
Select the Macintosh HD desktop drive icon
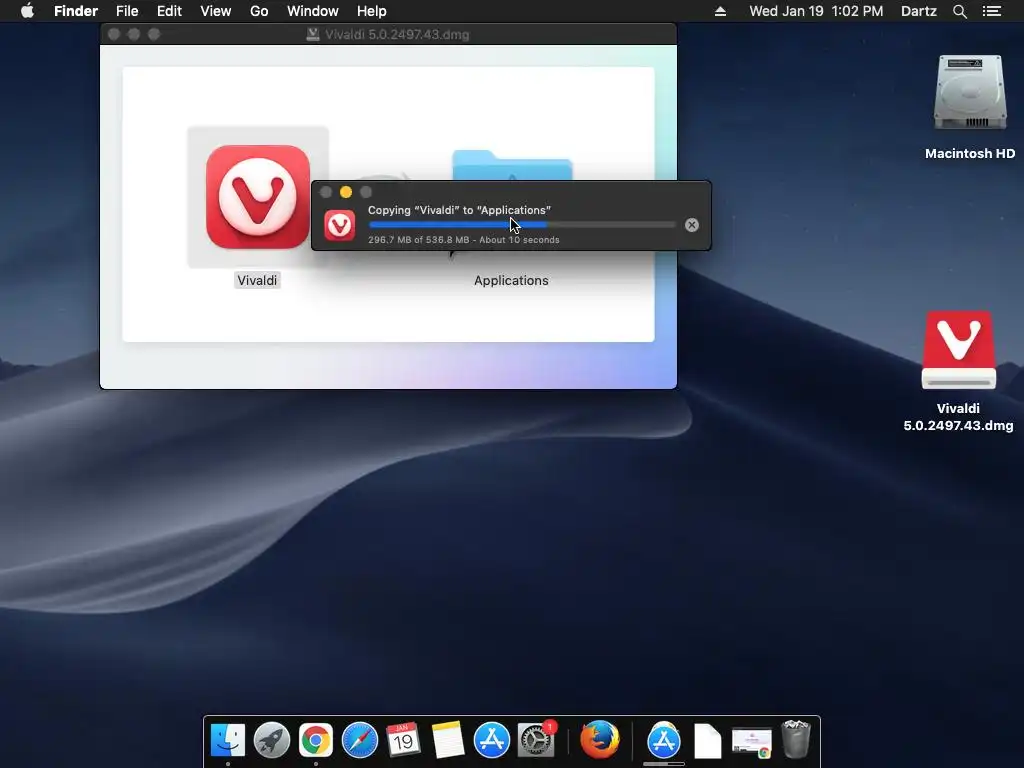click(x=970, y=92)
